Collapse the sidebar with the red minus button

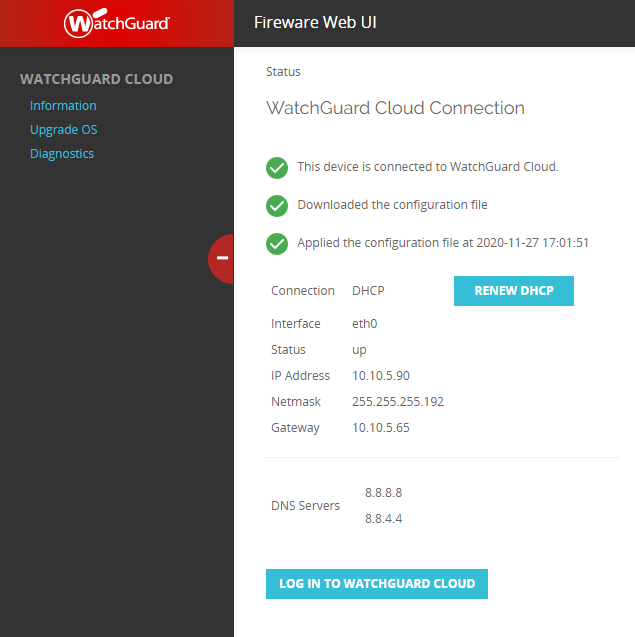pos(221,258)
